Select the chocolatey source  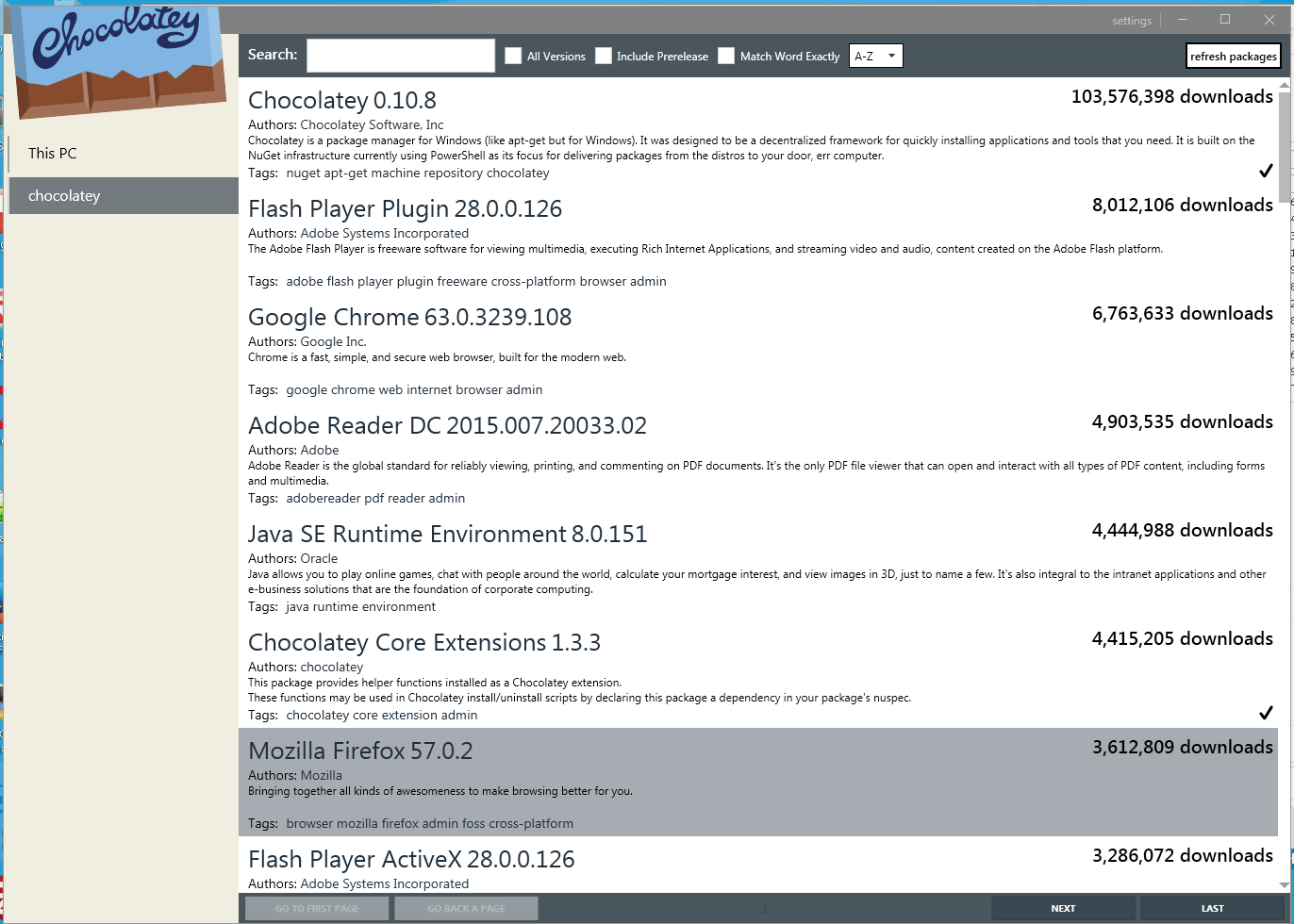click(124, 195)
